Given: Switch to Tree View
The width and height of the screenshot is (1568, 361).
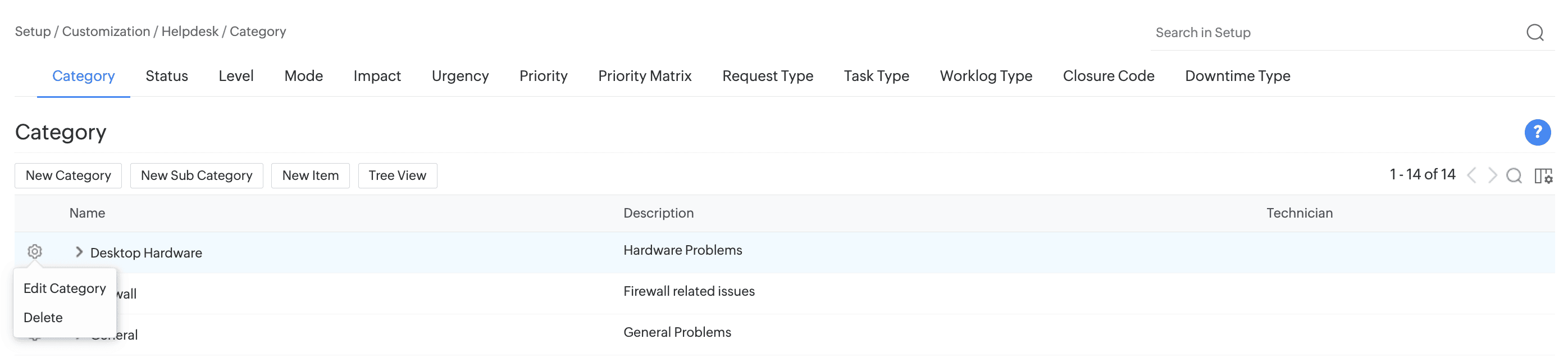Looking at the screenshot, I should tap(398, 175).
